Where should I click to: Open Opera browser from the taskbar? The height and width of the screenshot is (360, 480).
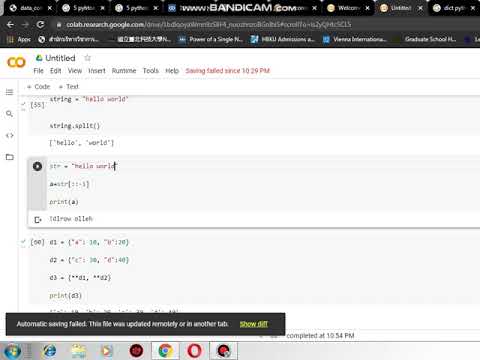pos(194,351)
